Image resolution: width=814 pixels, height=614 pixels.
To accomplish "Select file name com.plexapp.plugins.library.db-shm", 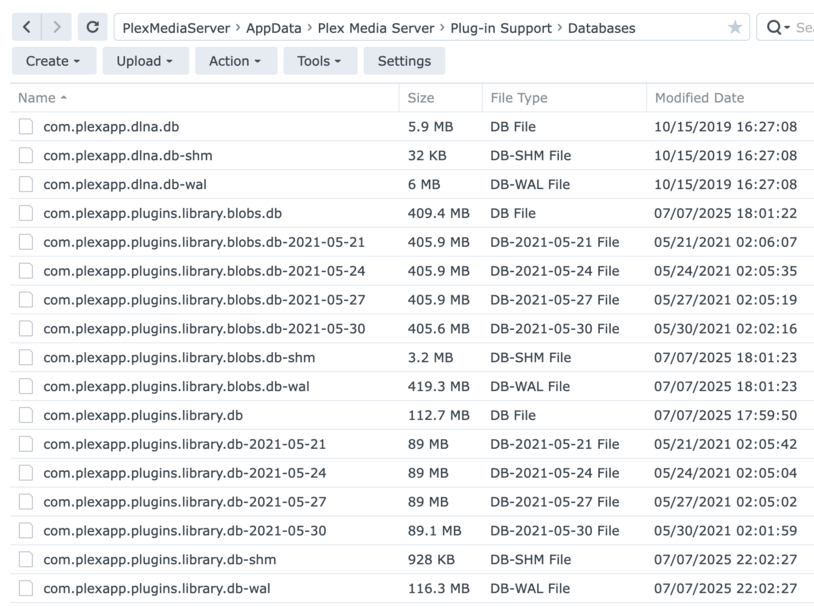I will click(x=159, y=560).
